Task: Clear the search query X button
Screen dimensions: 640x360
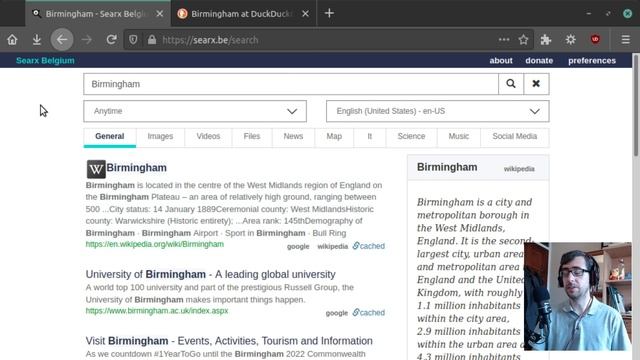Action: coord(536,84)
